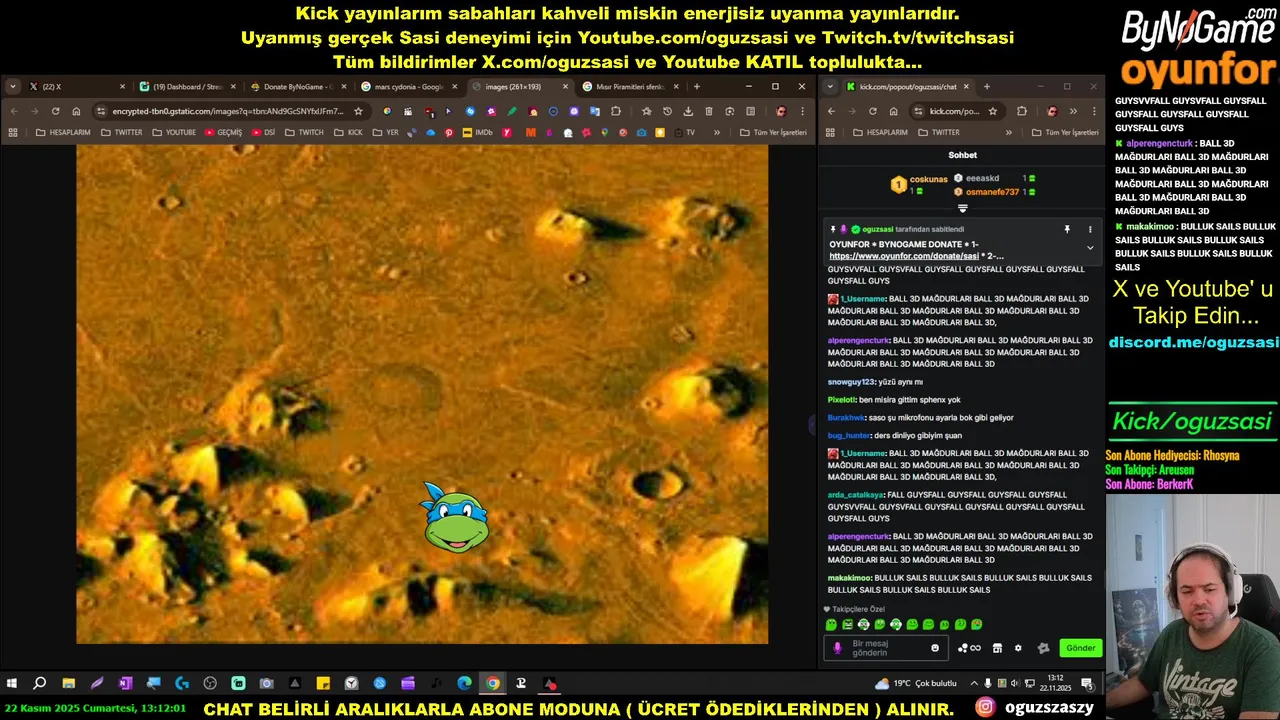Unpin the pinned oguzsasi chat message
The height and width of the screenshot is (720, 1280).
point(1067,229)
